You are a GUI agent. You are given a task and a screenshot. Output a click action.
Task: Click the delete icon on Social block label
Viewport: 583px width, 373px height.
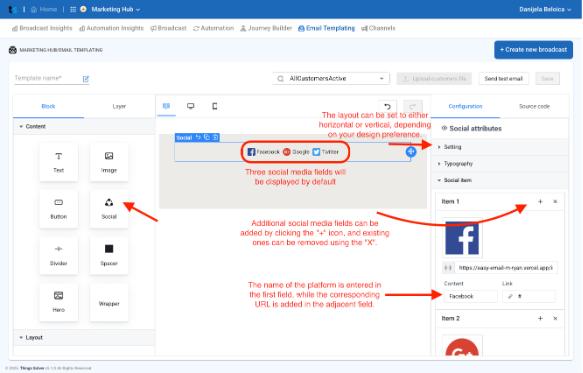coord(215,137)
